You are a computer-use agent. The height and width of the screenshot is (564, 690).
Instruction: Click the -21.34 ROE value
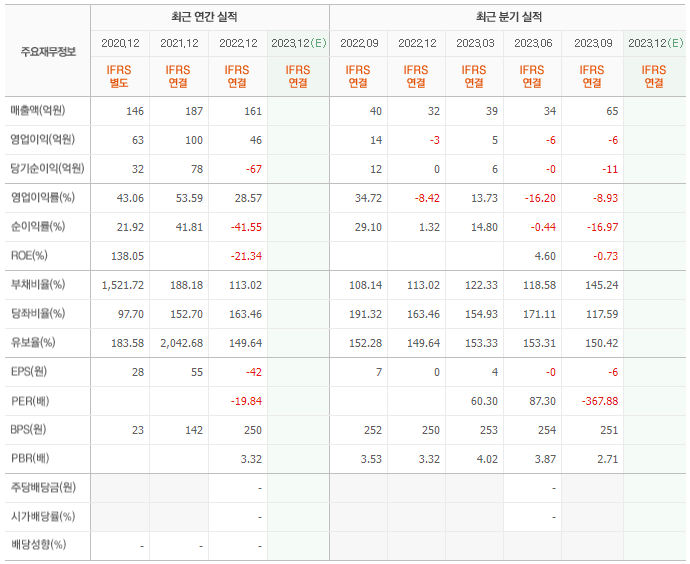point(246,256)
